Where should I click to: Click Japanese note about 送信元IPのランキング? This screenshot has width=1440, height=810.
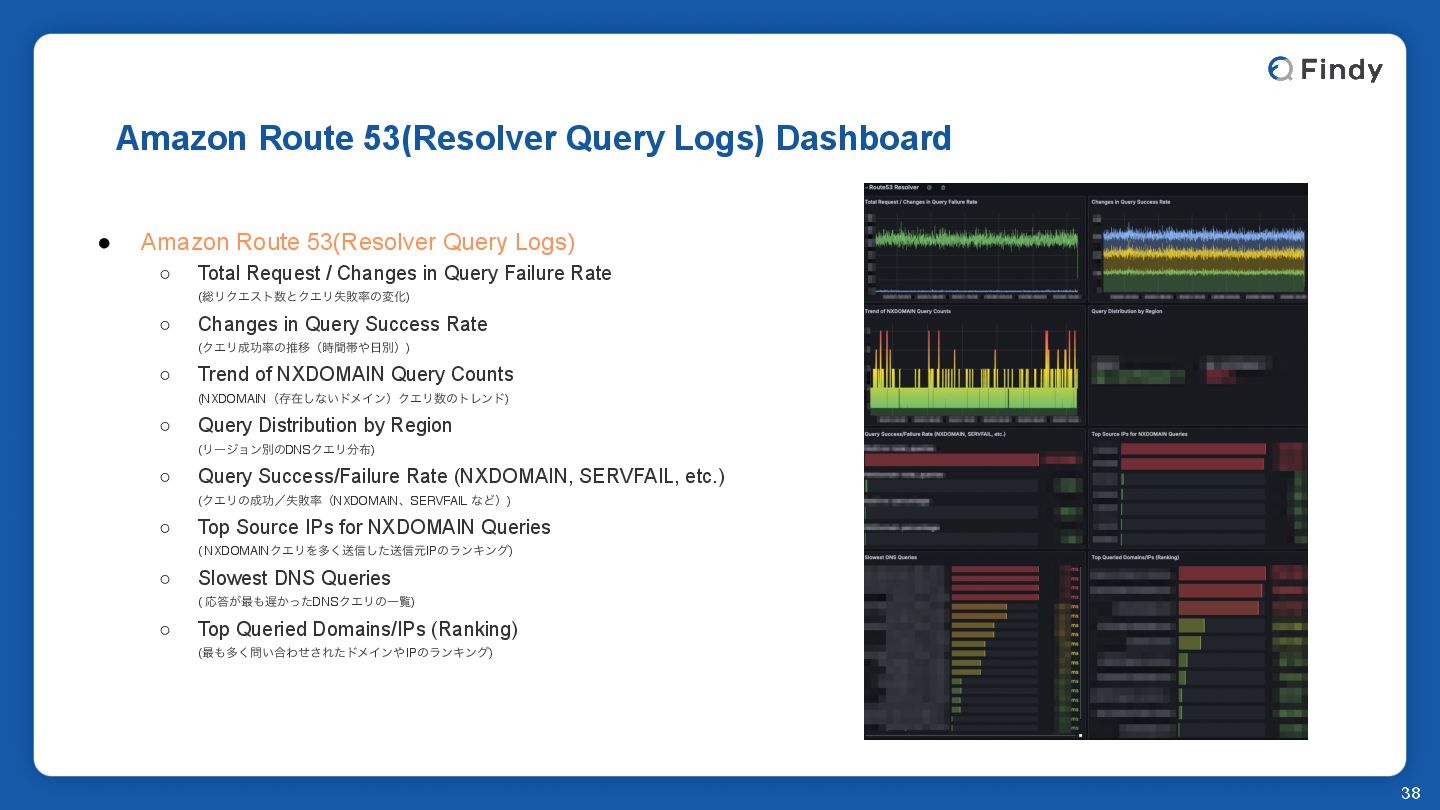[x=355, y=551]
